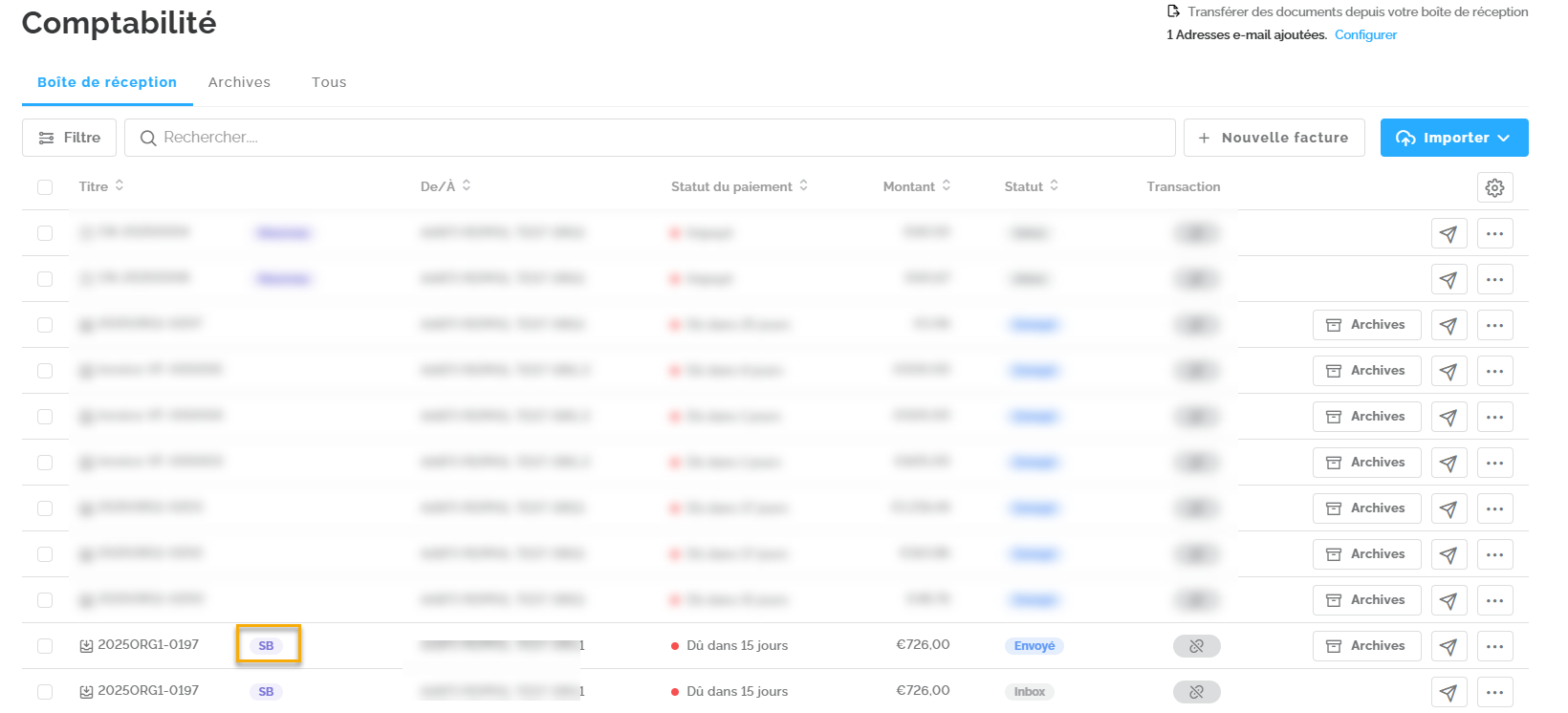1568x713 pixels.
Task: Open the three-dot menu in the topmost table row
Action: tap(1494, 233)
